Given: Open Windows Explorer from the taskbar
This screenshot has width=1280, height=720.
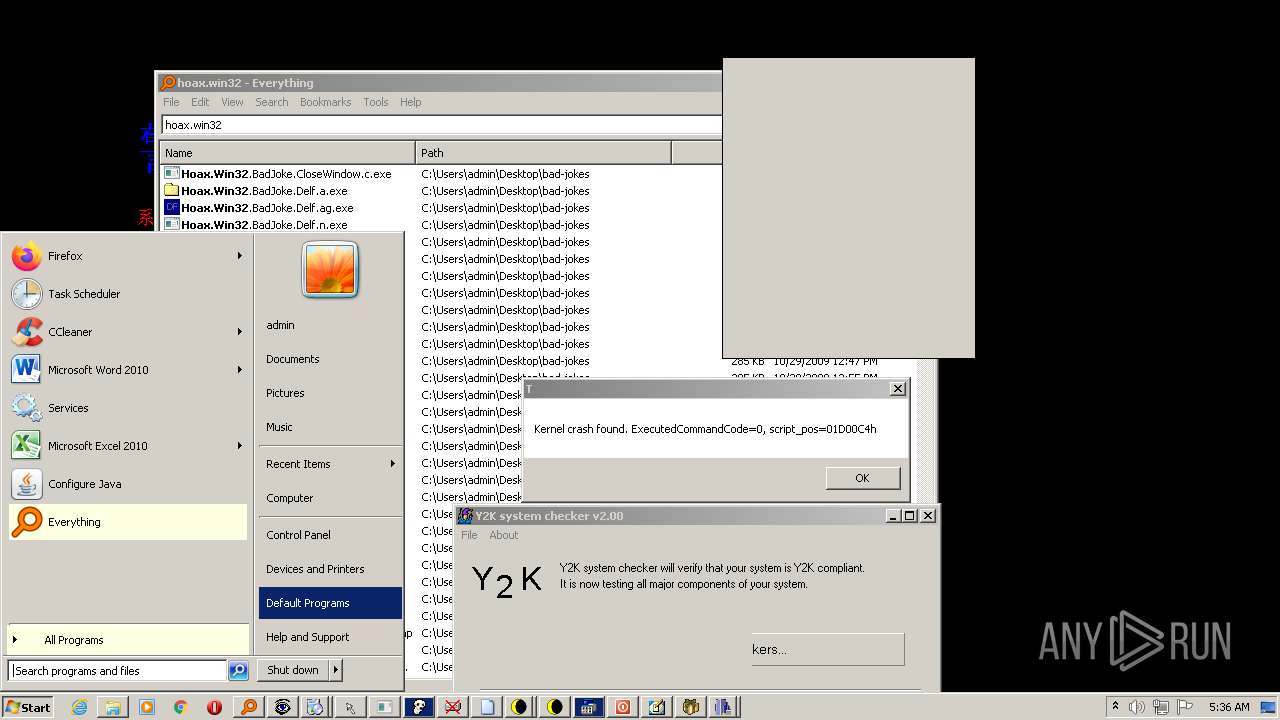Looking at the screenshot, I should (x=113, y=707).
